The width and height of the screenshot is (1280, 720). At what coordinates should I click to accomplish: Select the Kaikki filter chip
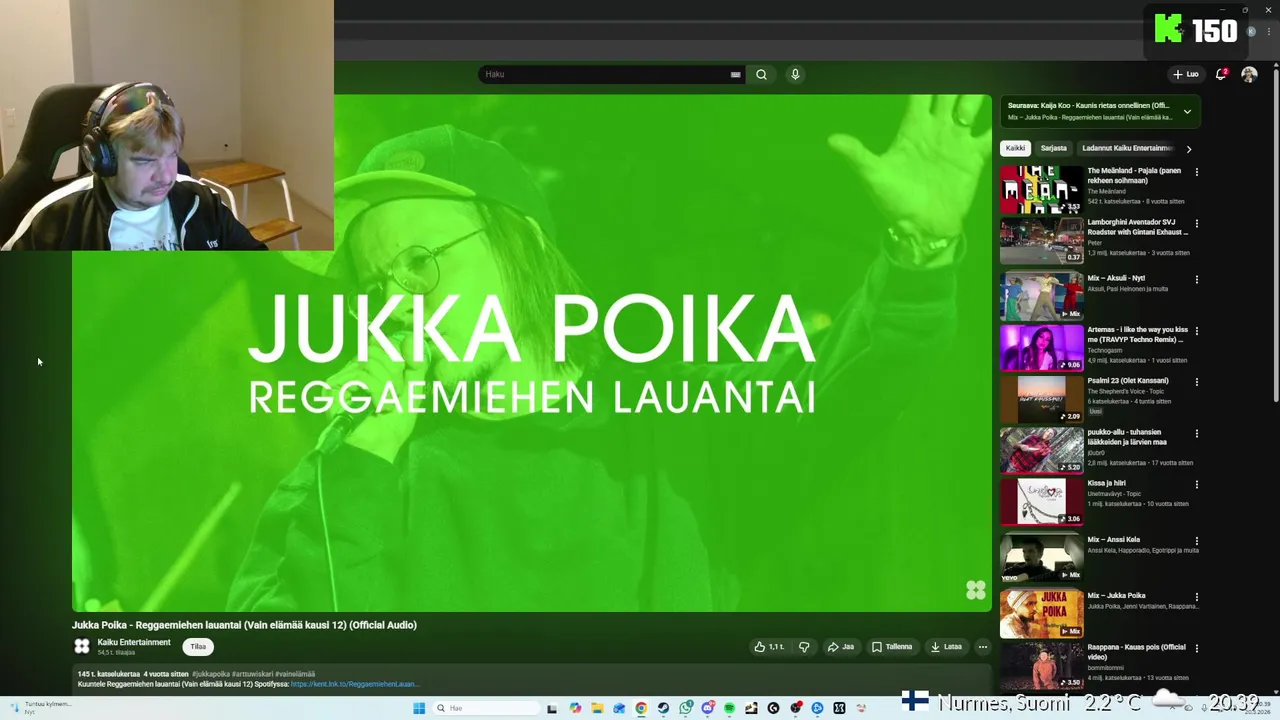coord(1015,148)
